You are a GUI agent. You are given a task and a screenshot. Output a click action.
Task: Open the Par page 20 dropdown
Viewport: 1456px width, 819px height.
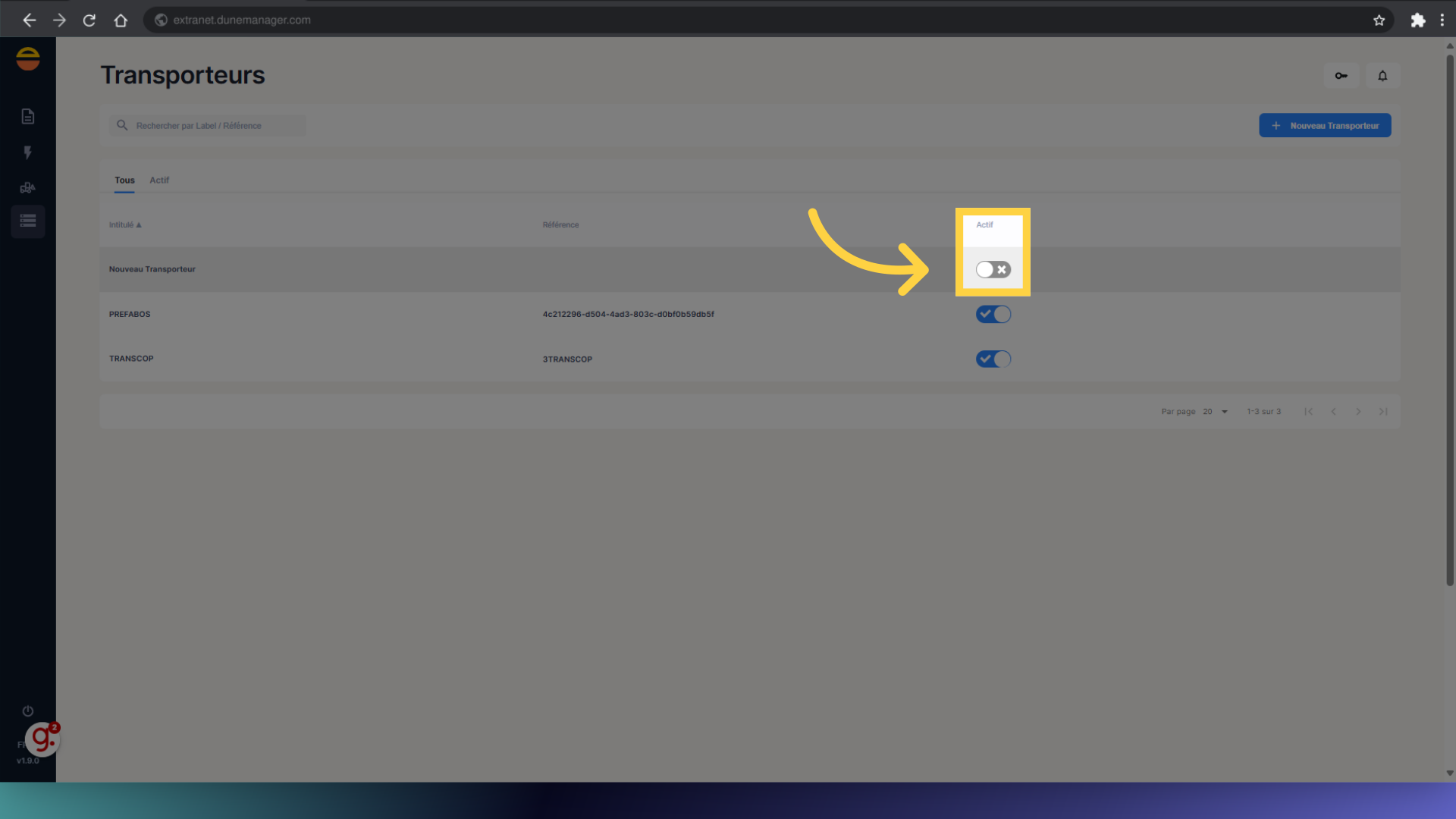tap(1215, 412)
